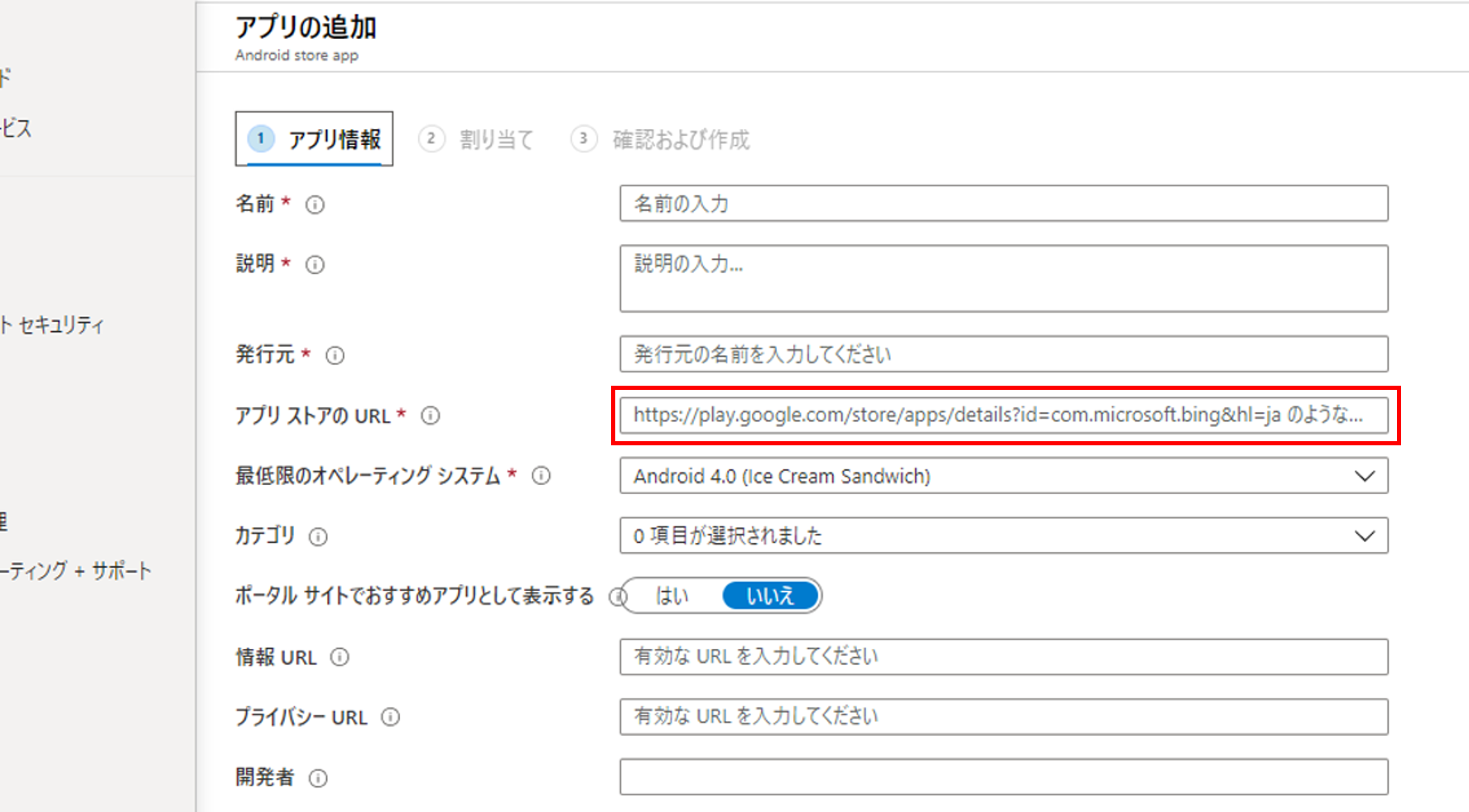Click info icon beside アプリ ストアの URL
Image resolution: width=1469 pixels, height=812 pixels.
tap(431, 416)
